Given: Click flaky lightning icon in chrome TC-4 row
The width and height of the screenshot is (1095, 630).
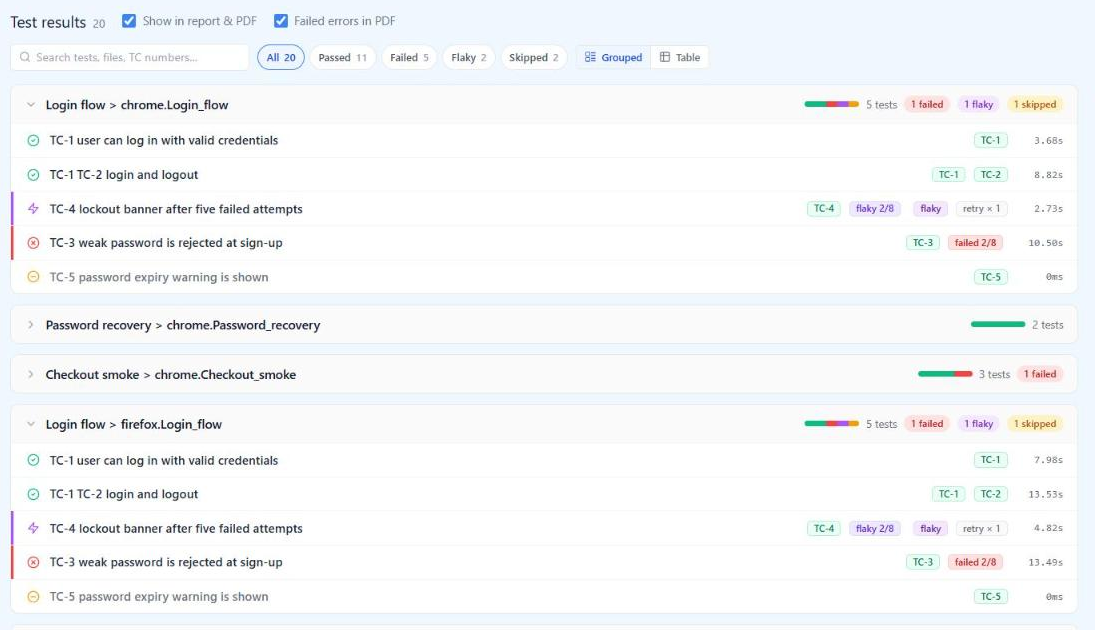Looking at the screenshot, I should click(x=33, y=209).
